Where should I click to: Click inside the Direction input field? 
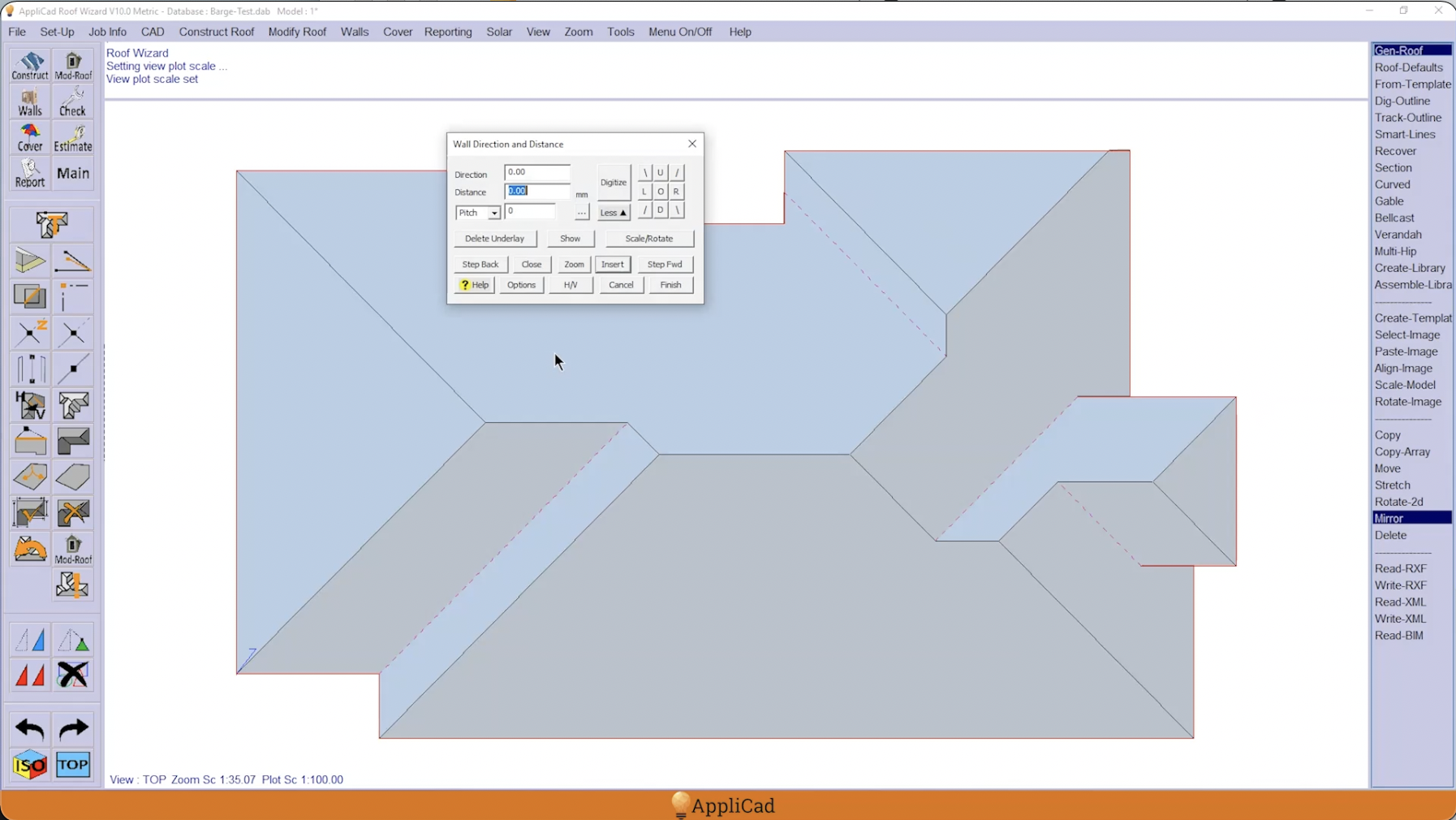[x=536, y=171]
